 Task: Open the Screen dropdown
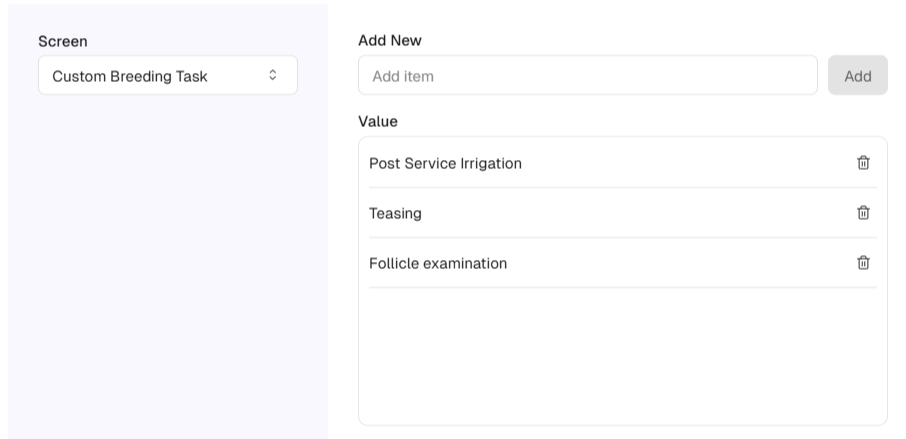point(167,76)
